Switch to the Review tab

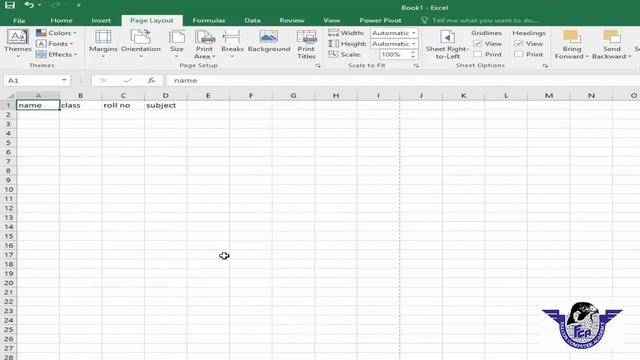point(291,20)
